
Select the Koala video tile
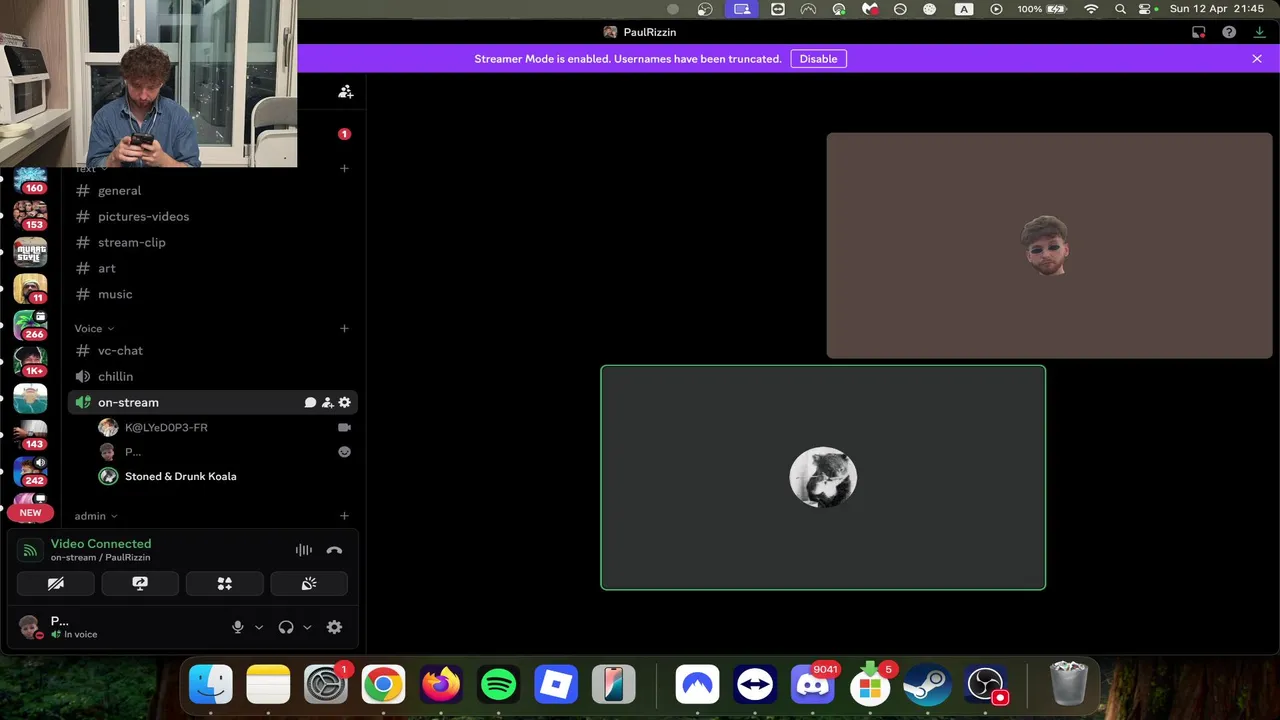coord(823,477)
